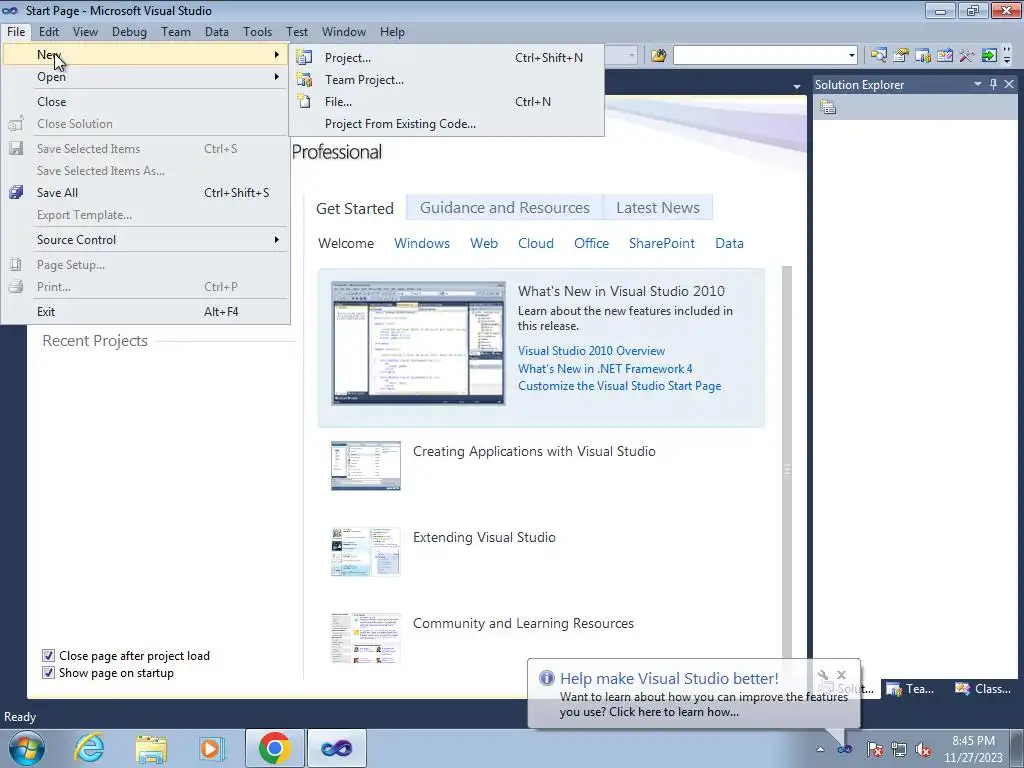Screen dimensions: 1024x768
Task: Expand the Source Control submenu
Action: (x=145, y=240)
